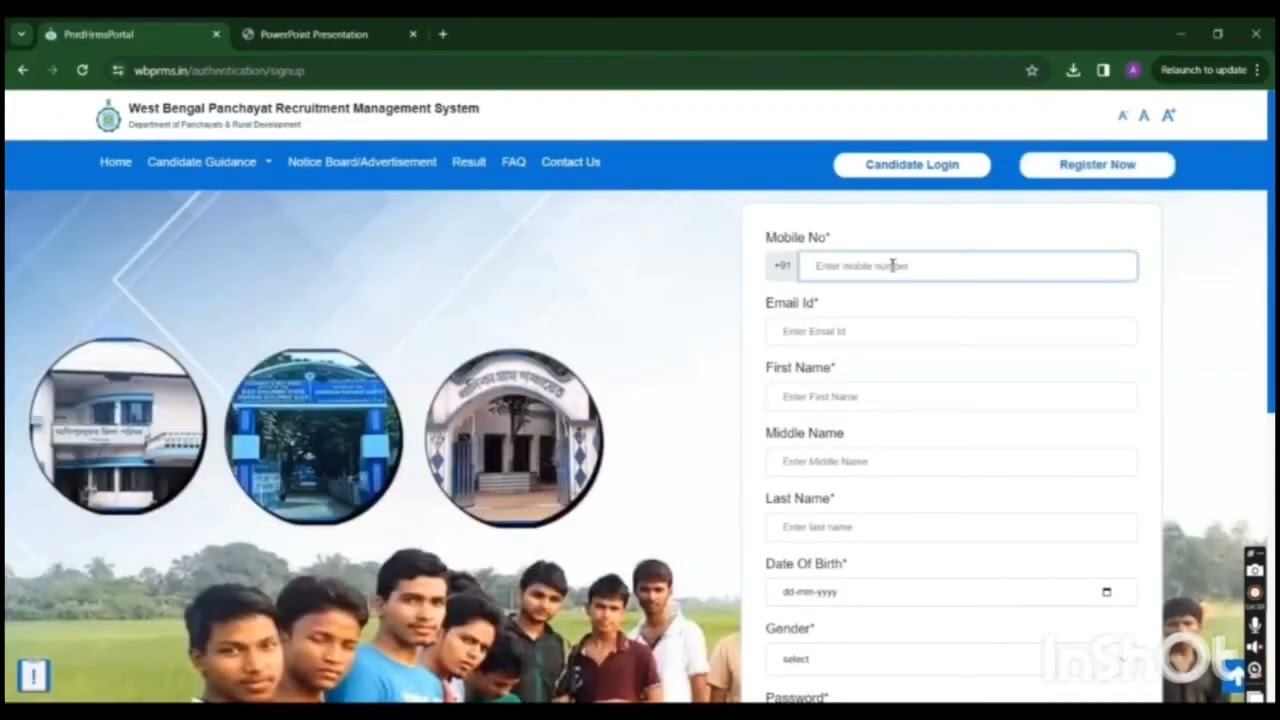Click the building photo thumbnail on left
This screenshot has height=720, width=1280.
118,426
